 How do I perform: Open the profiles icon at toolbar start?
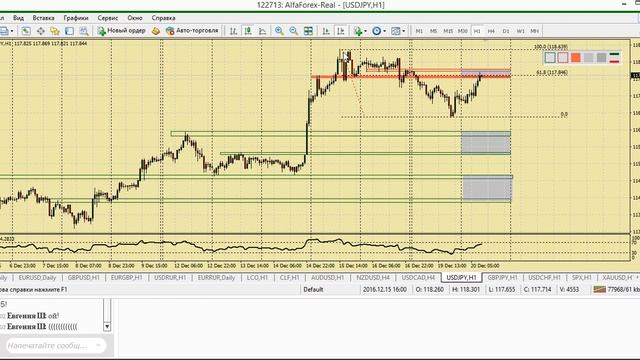click(4, 31)
